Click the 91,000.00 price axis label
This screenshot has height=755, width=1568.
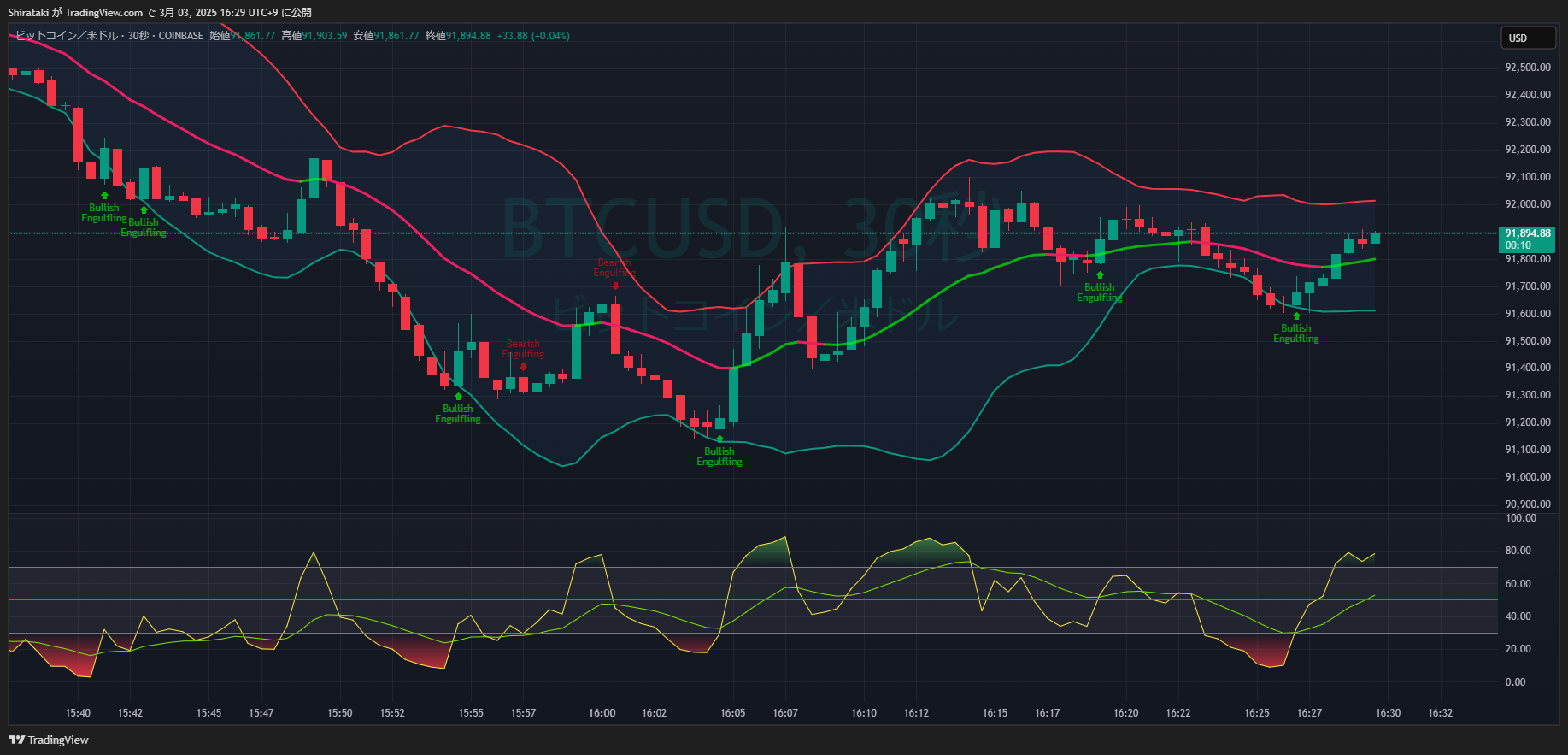1528,477
